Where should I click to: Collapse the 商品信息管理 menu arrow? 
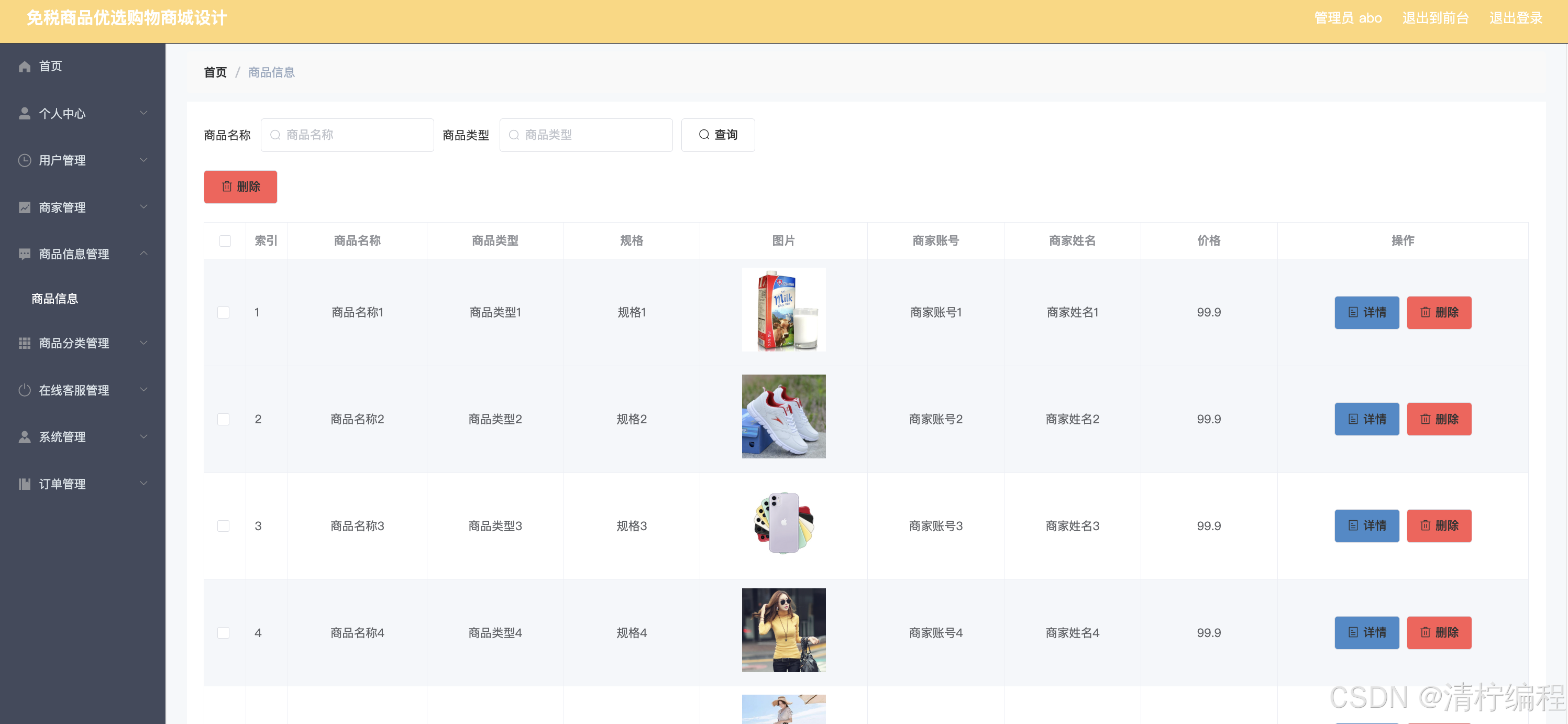coord(143,254)
